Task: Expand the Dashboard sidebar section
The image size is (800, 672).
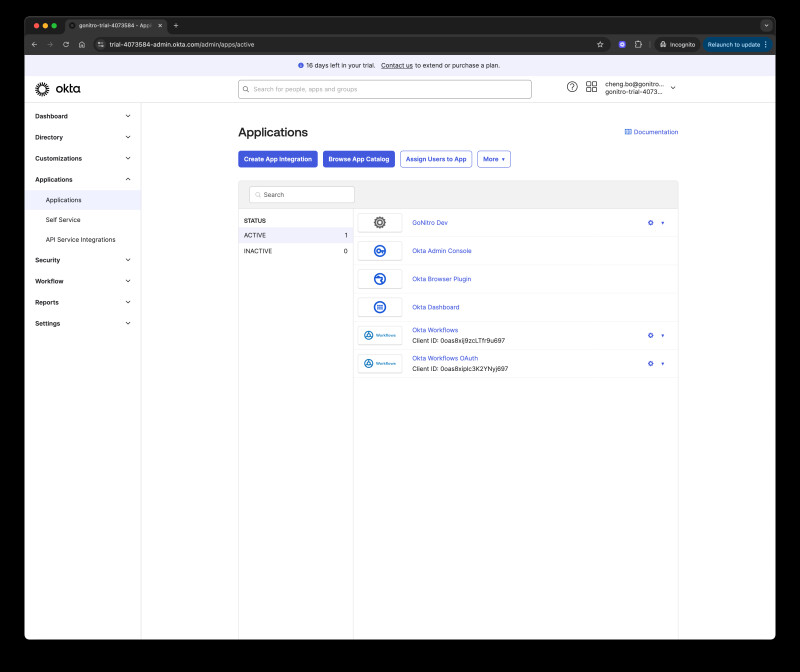Action: [x=83, y=116]
